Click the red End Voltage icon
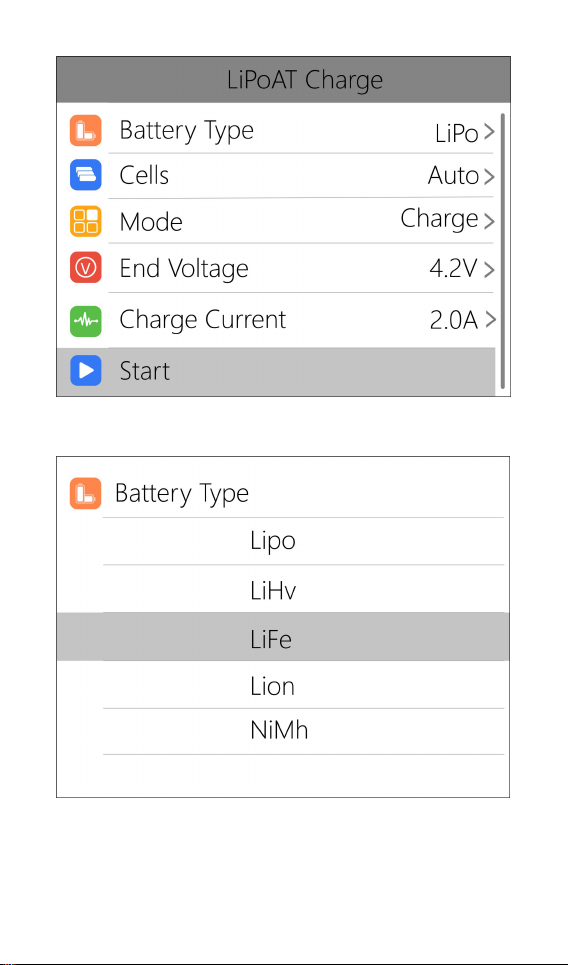 86,268
